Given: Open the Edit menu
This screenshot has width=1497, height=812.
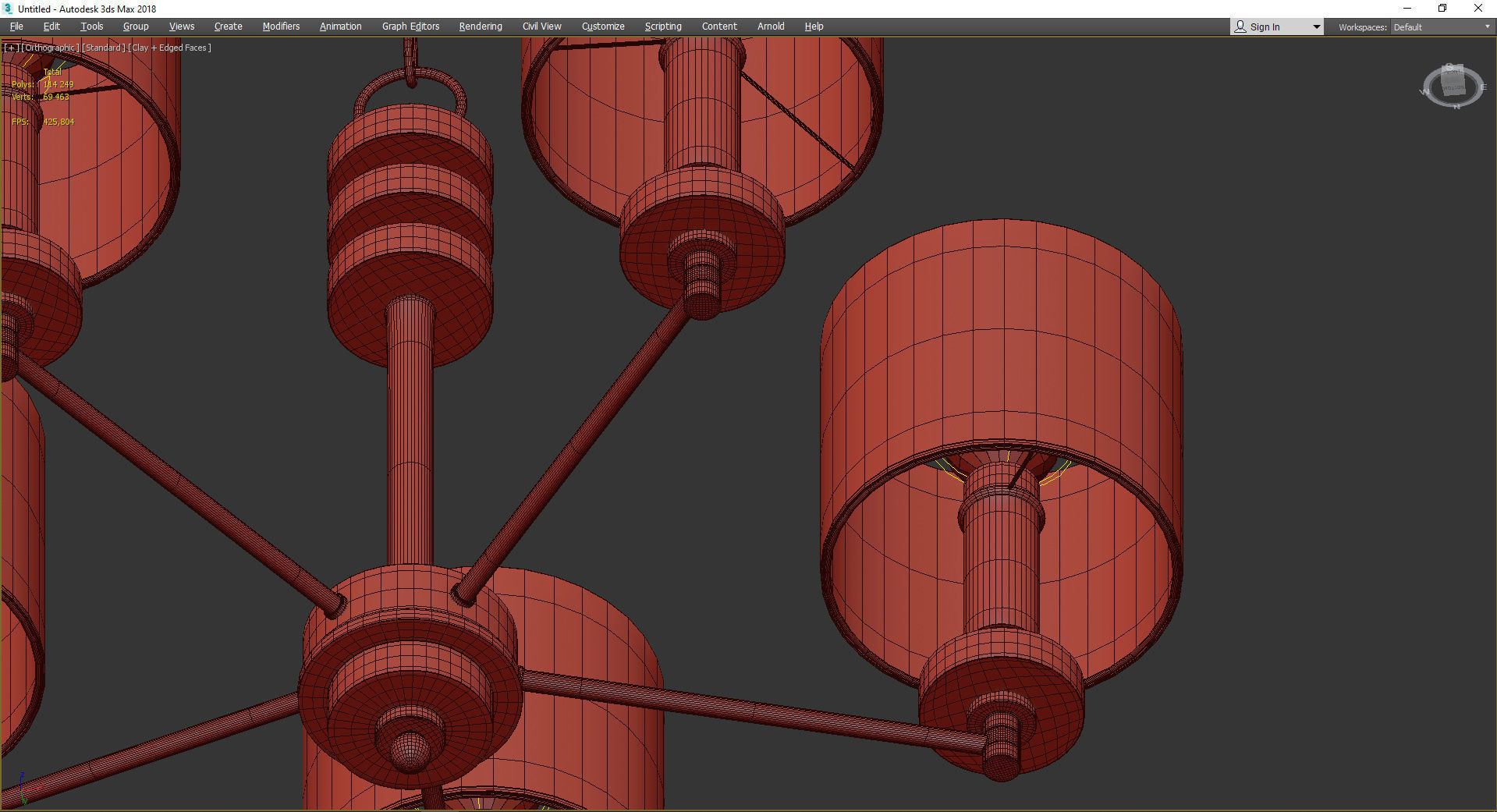Looking at the screenshot, I should click(x=51, y=27).
